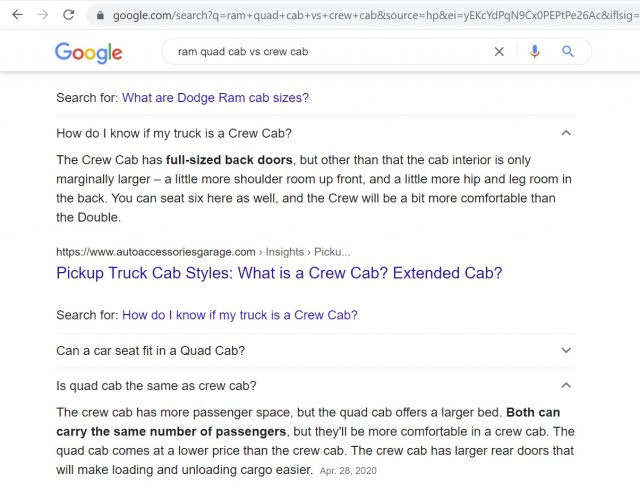This screenshot has height=491, width=640.
Task: Search for 'How do I know if my truck is a Crew Cab?' link
Action: [240, 315]
